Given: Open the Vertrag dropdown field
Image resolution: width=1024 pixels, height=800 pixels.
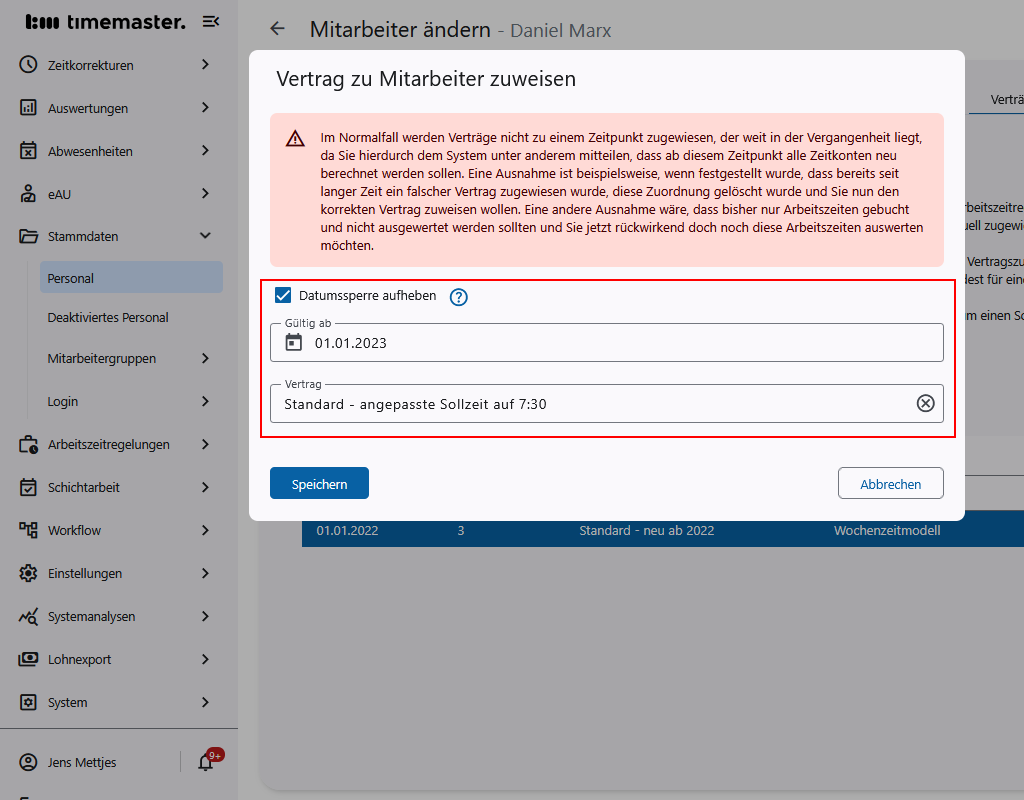Looking at the screenshot, I should coord(590,404).
